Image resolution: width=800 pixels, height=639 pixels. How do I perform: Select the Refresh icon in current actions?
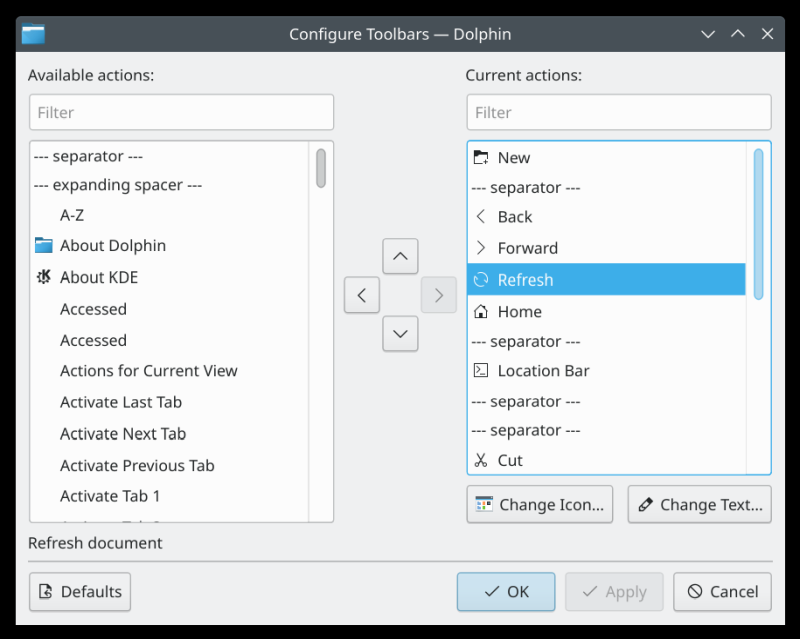(x=482, y=280)
